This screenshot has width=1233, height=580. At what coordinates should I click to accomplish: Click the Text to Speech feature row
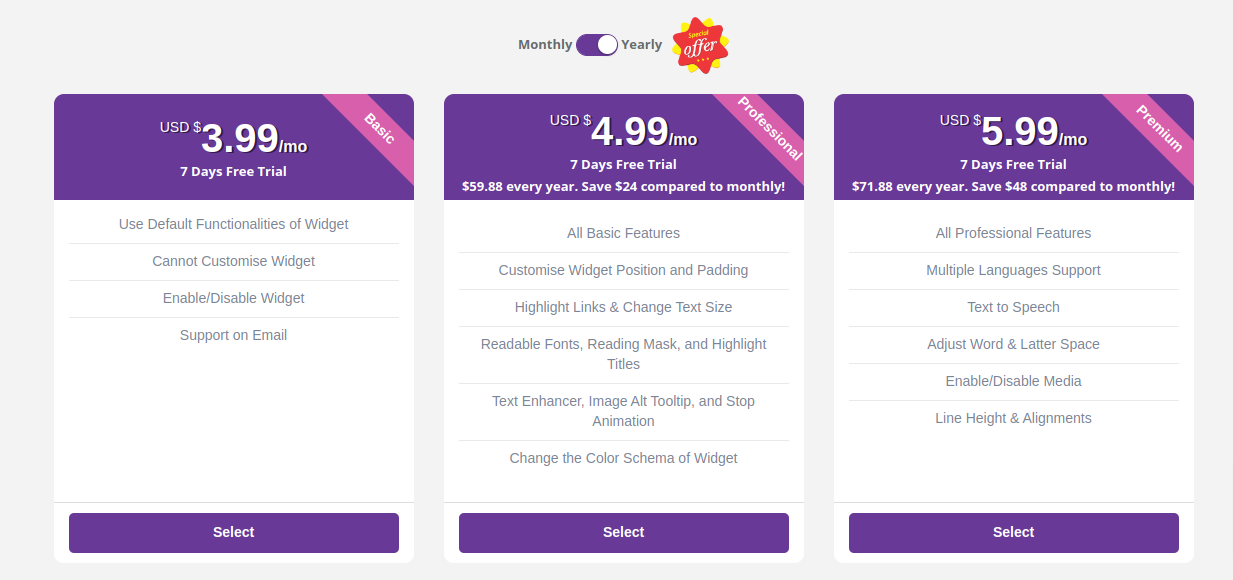(x=1014, y=308)
